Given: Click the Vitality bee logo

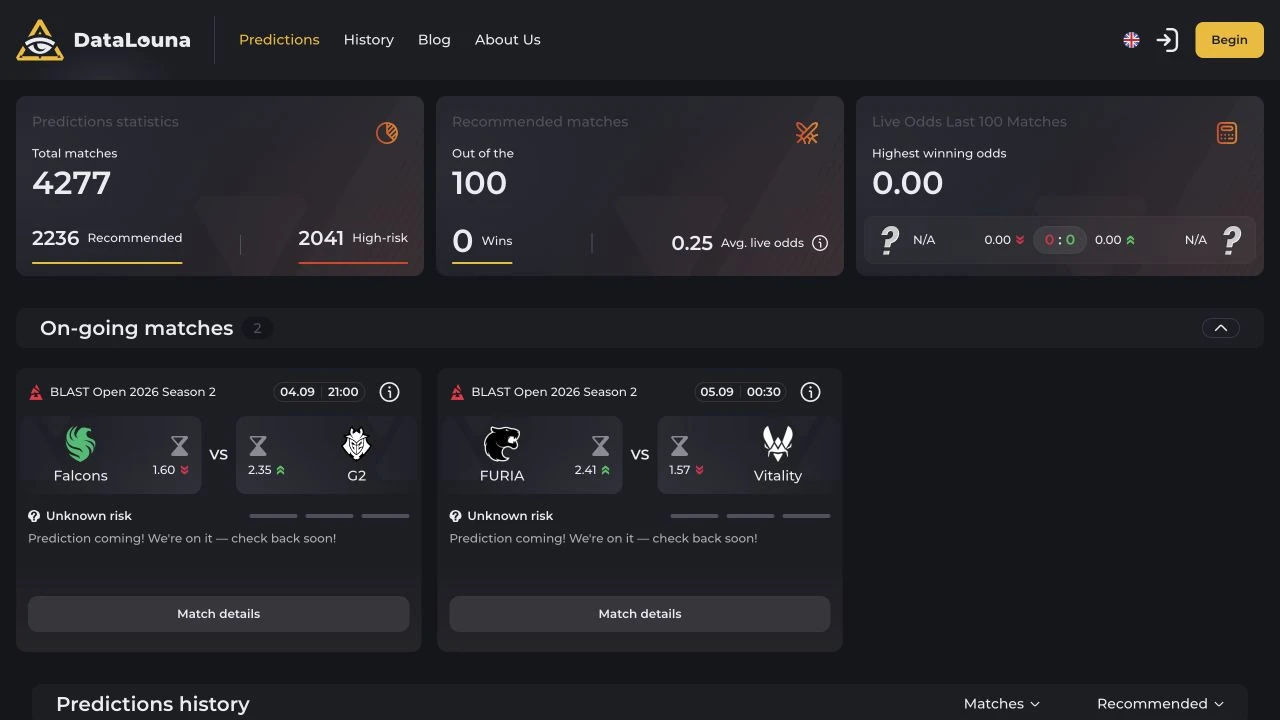Looking at the screenshot, I should (x=777, y=443).
